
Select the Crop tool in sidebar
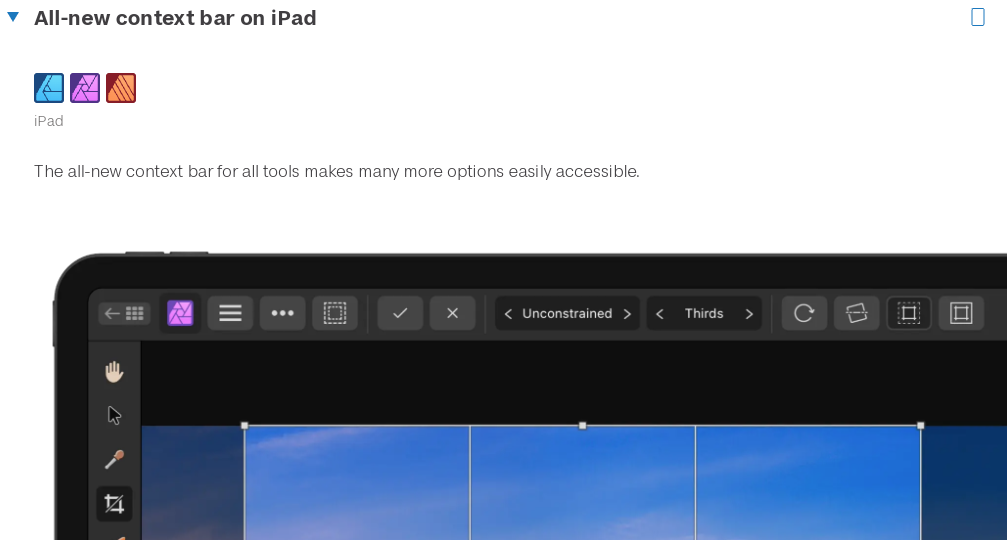click(114, 504)
